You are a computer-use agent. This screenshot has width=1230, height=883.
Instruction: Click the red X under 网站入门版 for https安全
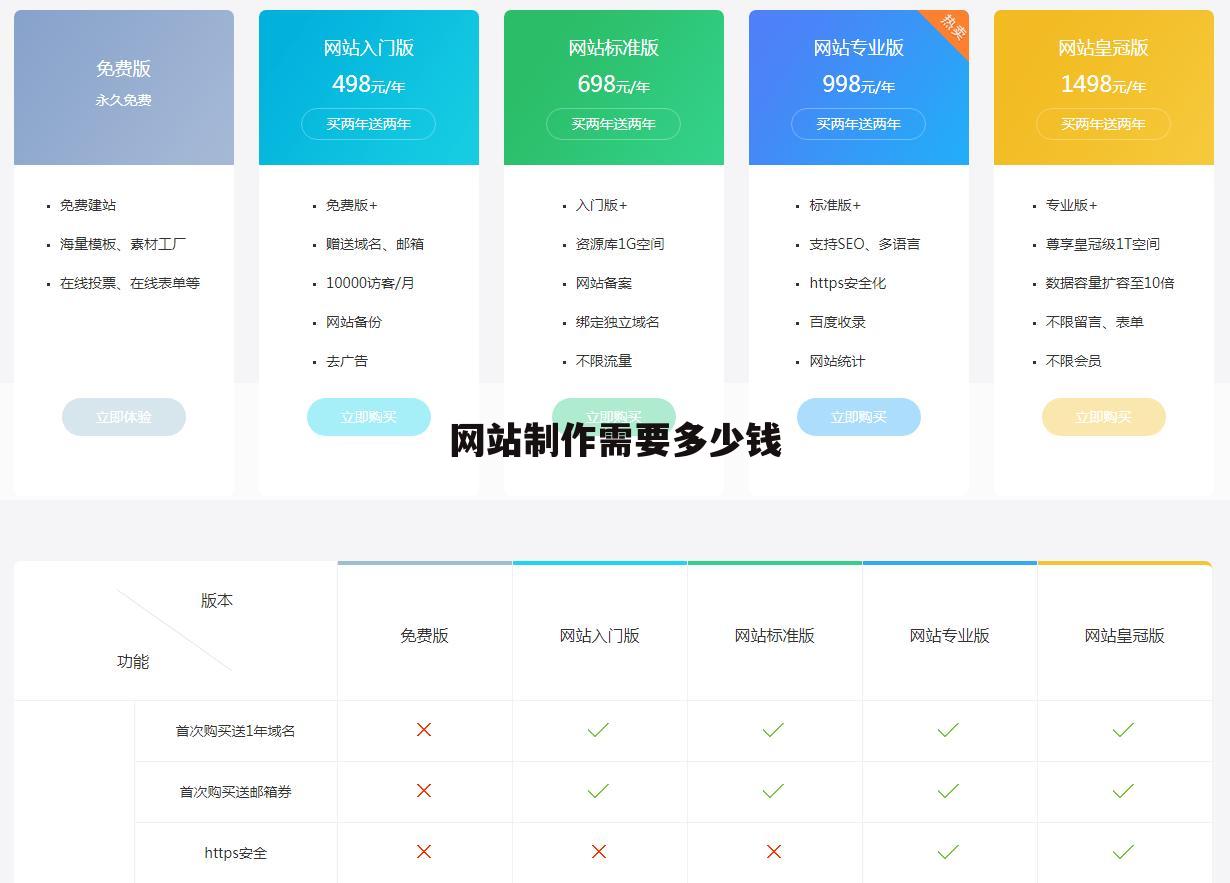(x=598, y=852)
